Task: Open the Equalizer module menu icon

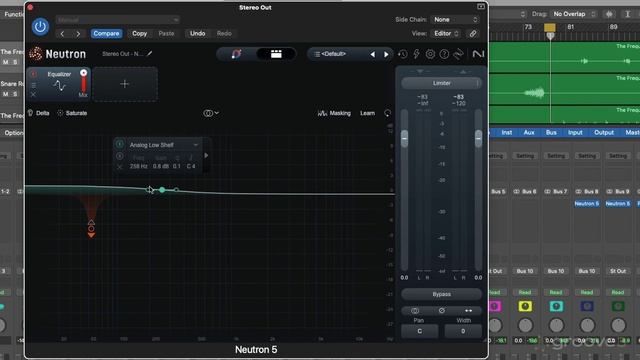Action: click(33, 85)
